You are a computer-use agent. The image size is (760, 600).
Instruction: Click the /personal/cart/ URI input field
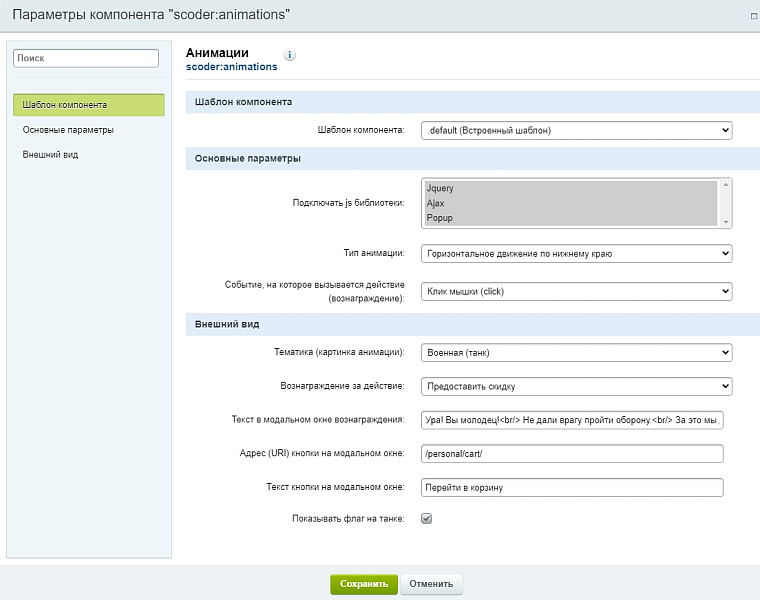(x=572, y=454)
